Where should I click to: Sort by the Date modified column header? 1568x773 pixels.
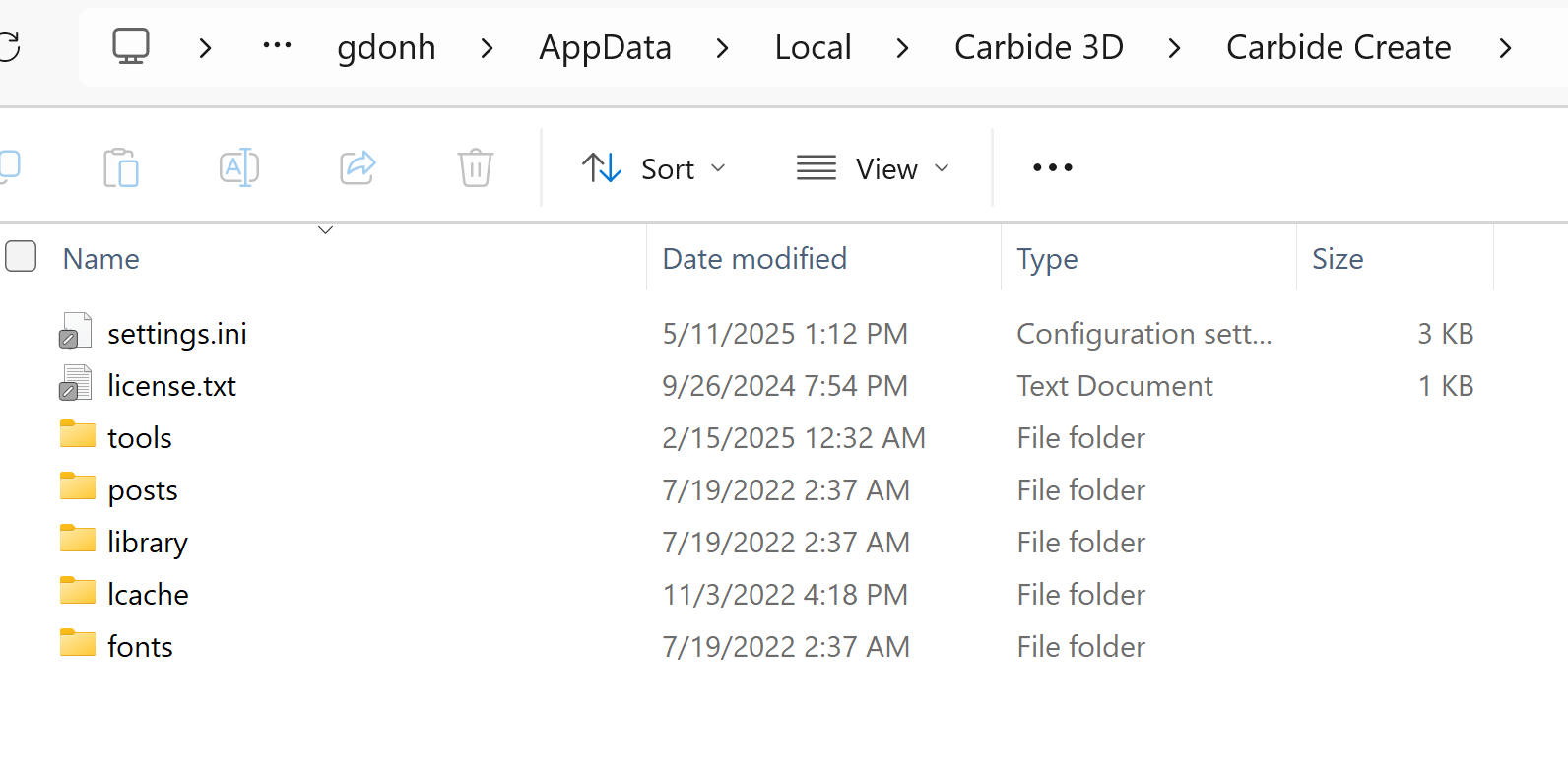[754, 259]
